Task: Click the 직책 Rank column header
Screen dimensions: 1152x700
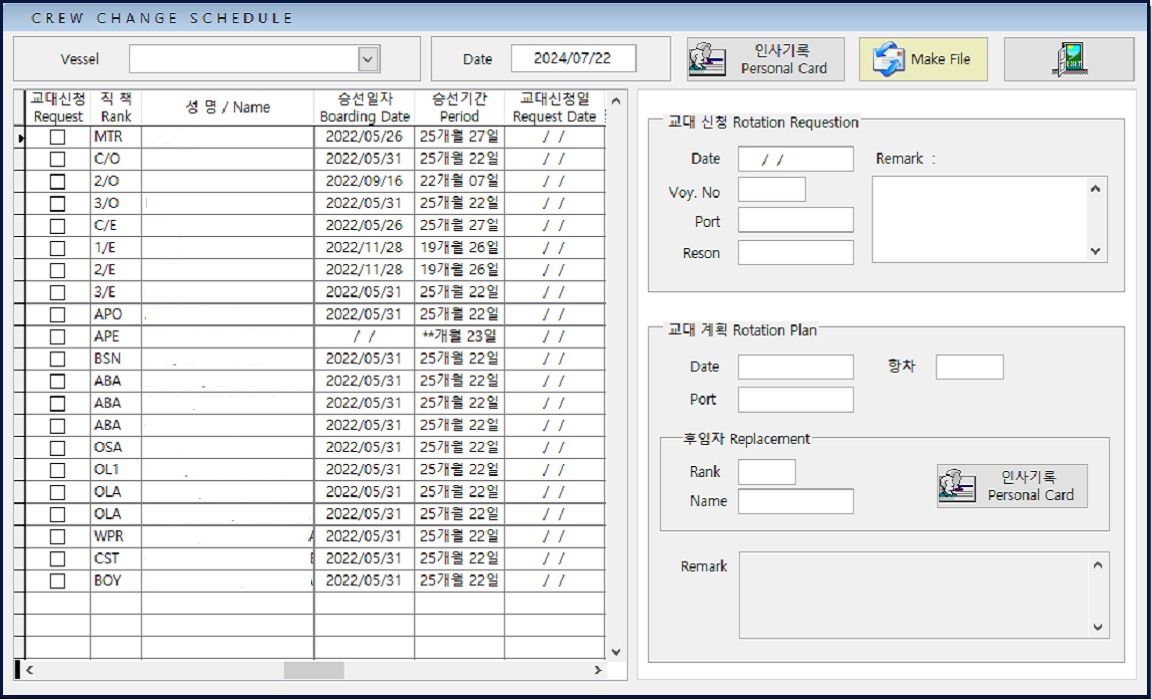Action: [x=116, y=107]
